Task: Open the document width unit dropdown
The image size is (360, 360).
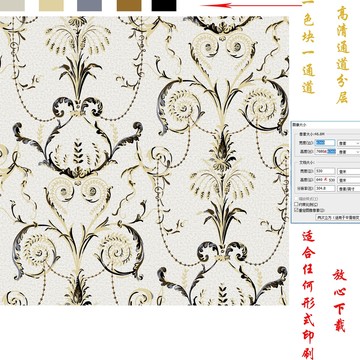Action: click(x=349, y=172)
